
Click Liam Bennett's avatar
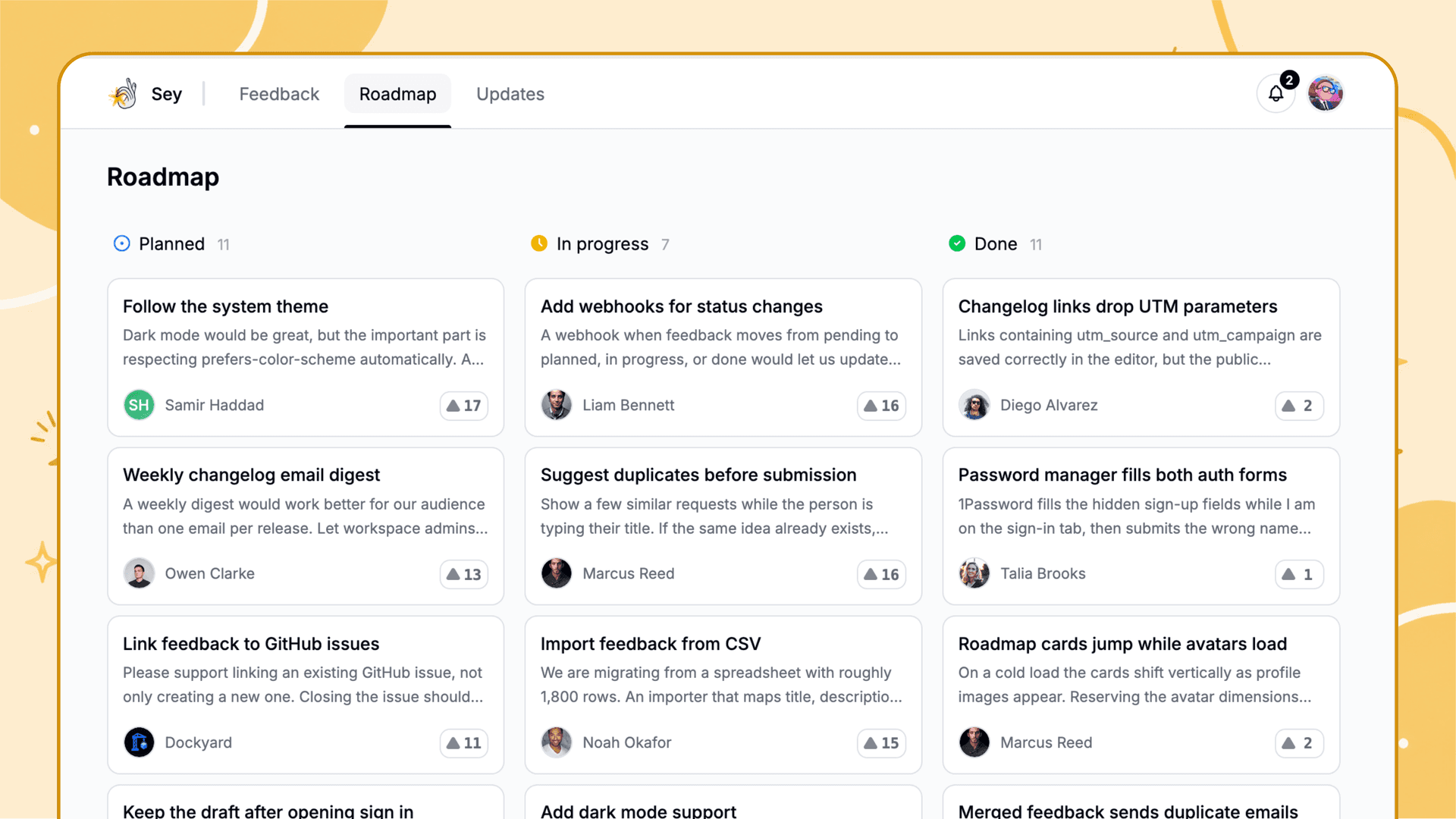click(557, 405)
